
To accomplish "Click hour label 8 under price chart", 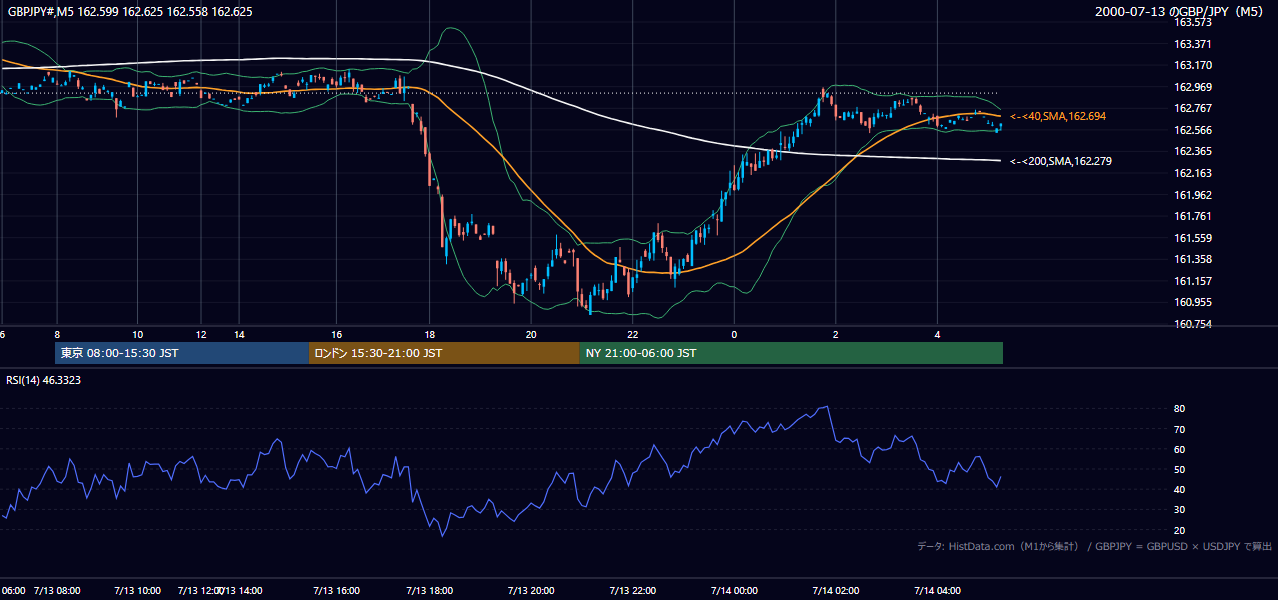I will pos(57,335).
